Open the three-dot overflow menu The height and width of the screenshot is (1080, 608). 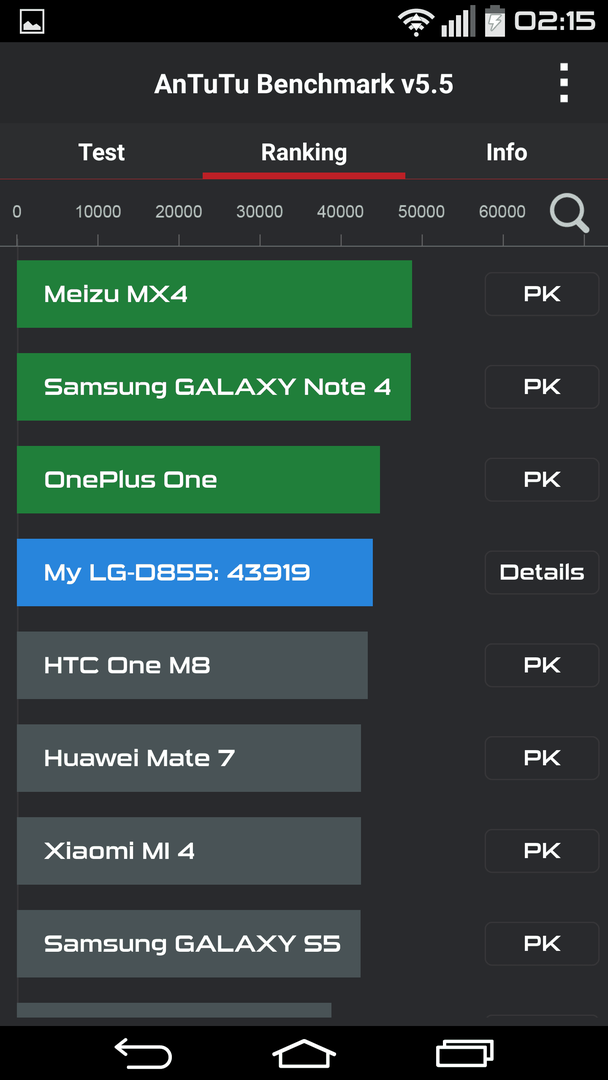pos(564,83)
